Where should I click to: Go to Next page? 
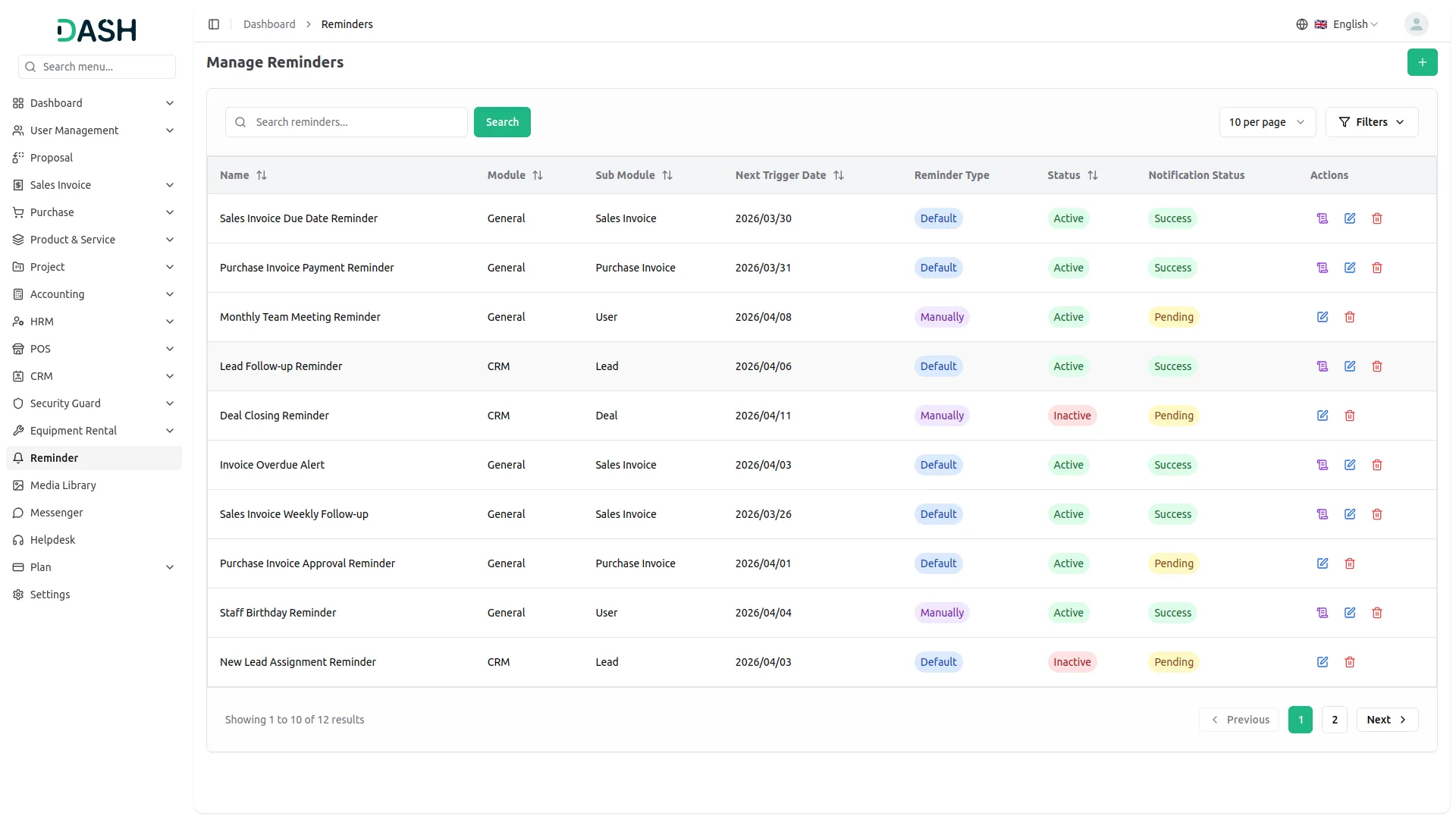coord(1387,720)
